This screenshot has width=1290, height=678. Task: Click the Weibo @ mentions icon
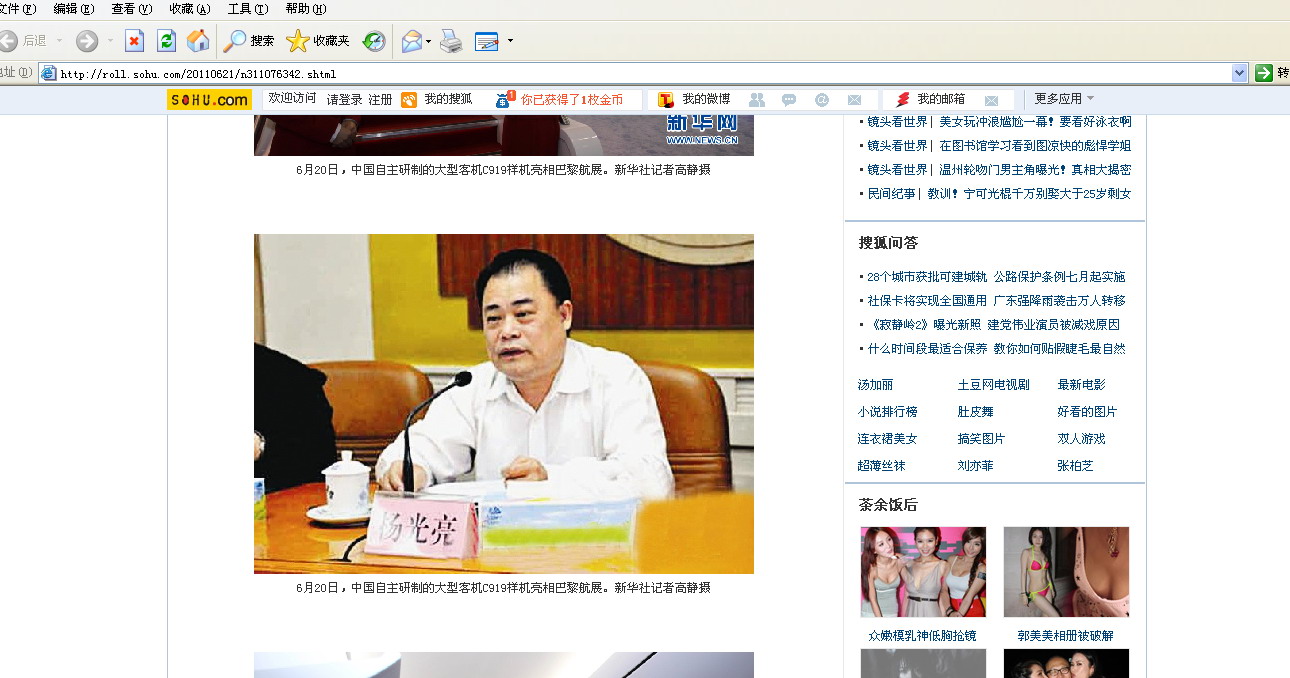pyautogui.click(x=822, y=100)
